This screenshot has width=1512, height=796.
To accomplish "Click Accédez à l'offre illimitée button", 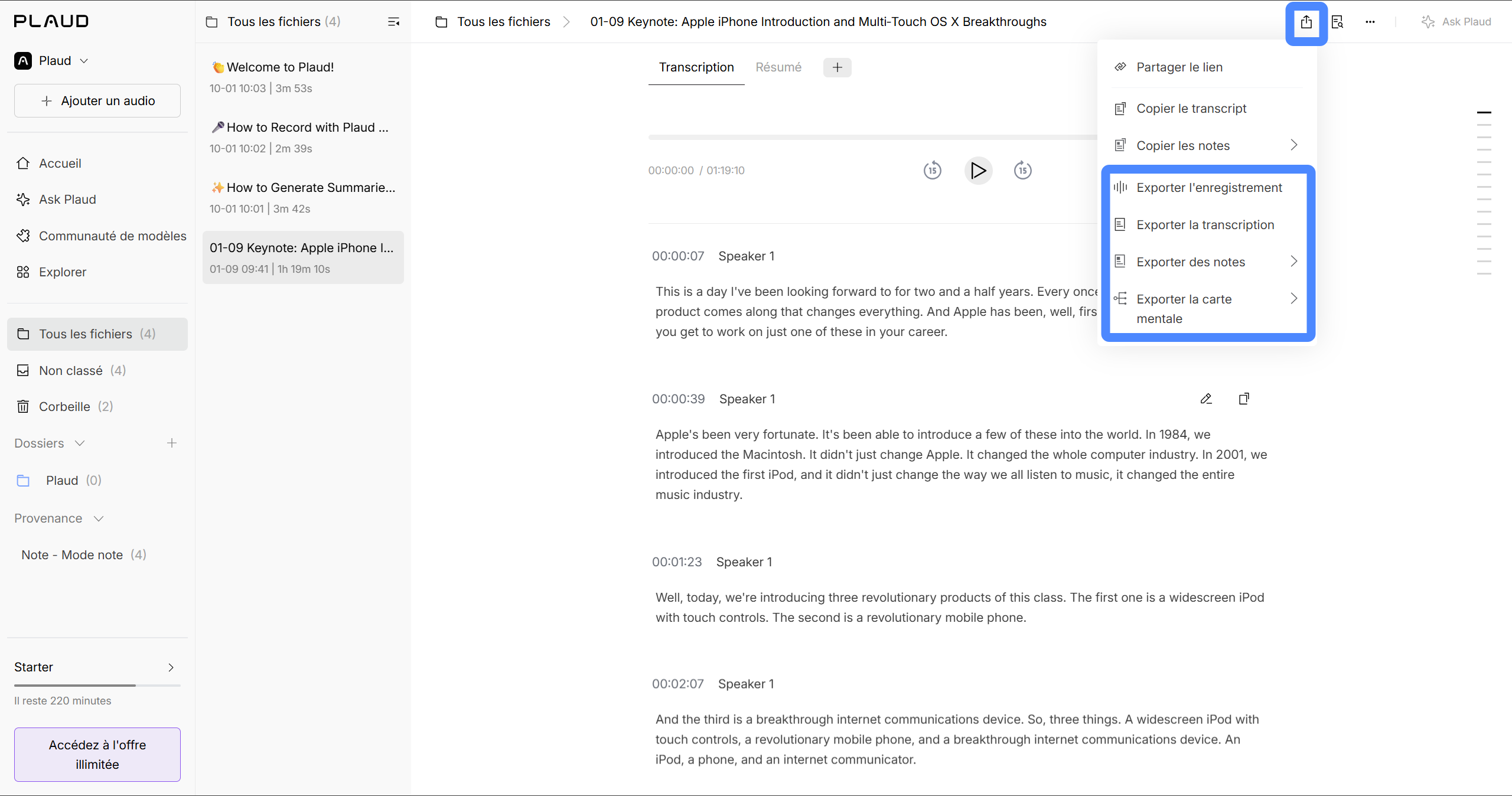I will 97,755.
